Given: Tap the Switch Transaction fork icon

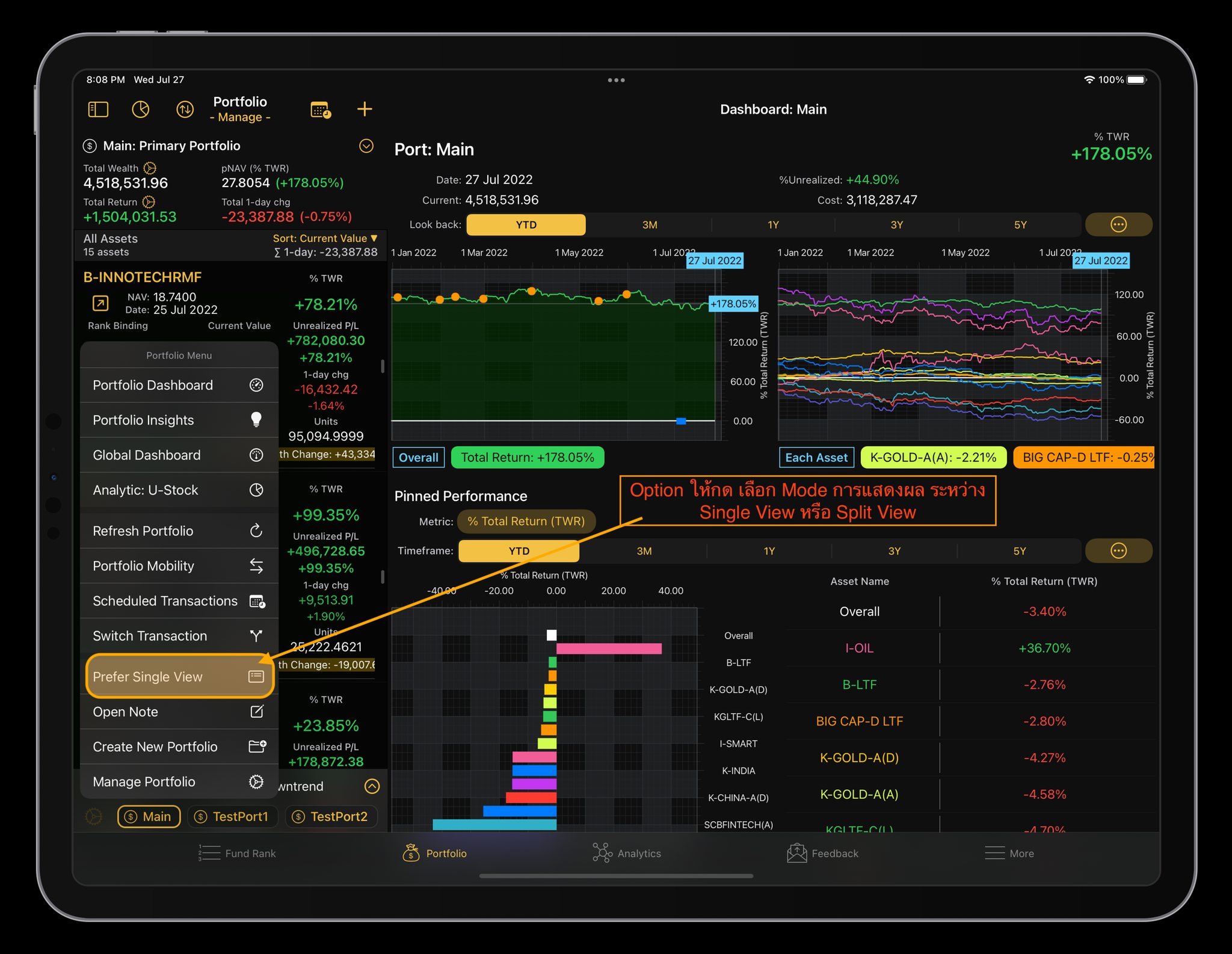Looking at the screenshot, I should pos(256,636).
